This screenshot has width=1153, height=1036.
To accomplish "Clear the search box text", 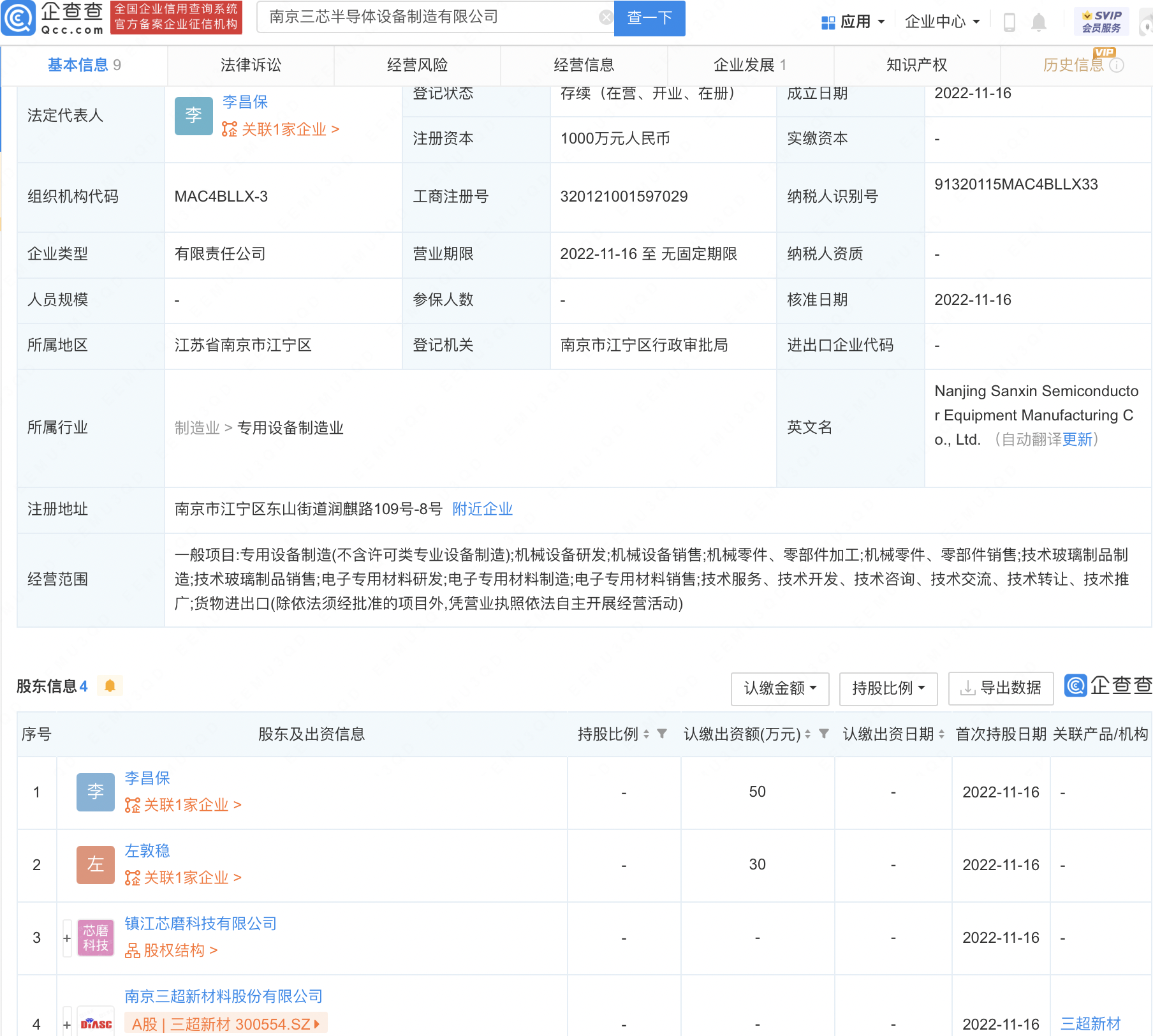I will point(606,17).
